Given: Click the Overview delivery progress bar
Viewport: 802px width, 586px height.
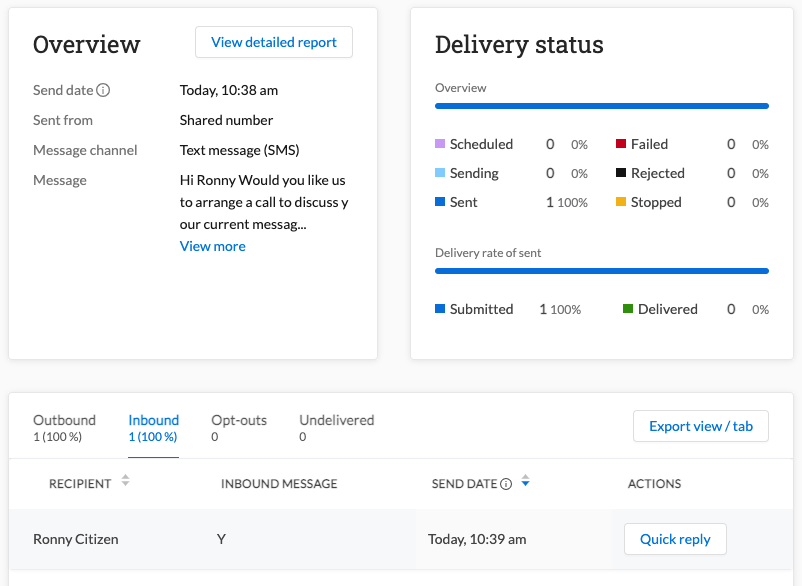Looking at the screenshot, I should click(601, 106).
